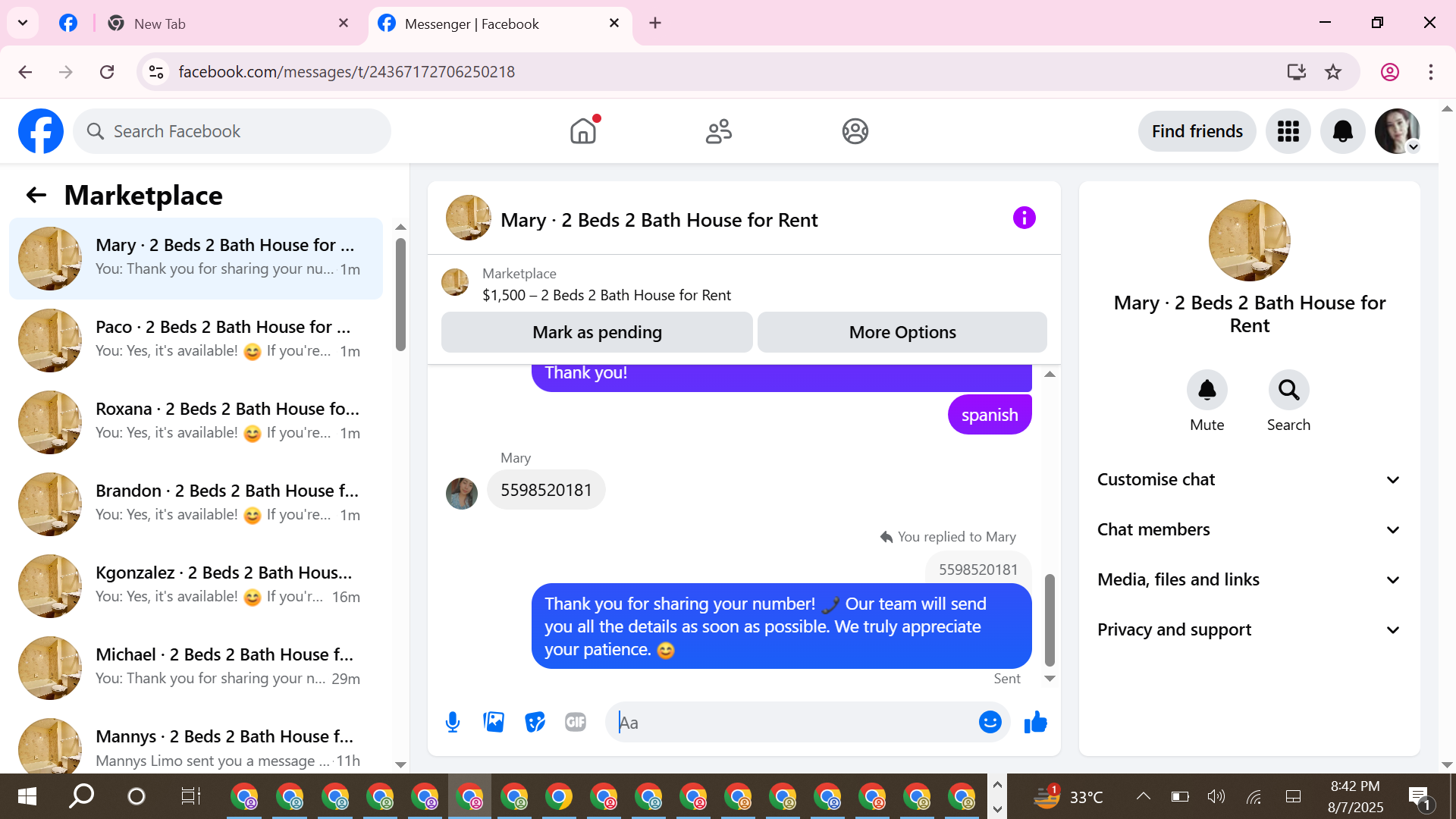Select the Messenger | Facebook tab
This screenshot has height=819, width=1456.
pos(500,24)
